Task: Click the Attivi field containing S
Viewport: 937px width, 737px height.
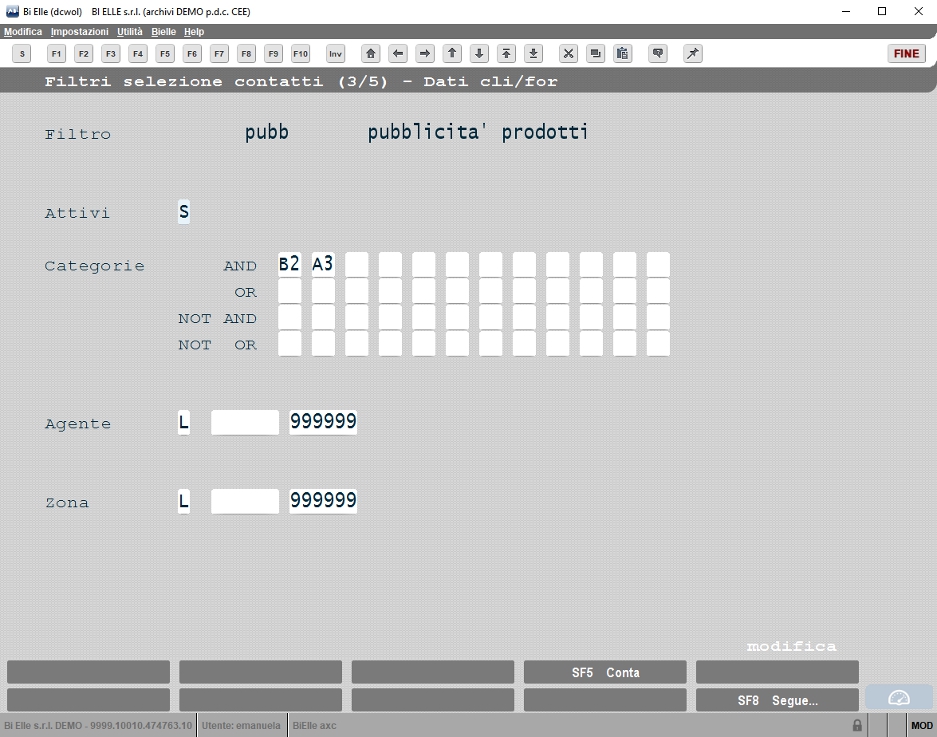Action: [184, 212]
